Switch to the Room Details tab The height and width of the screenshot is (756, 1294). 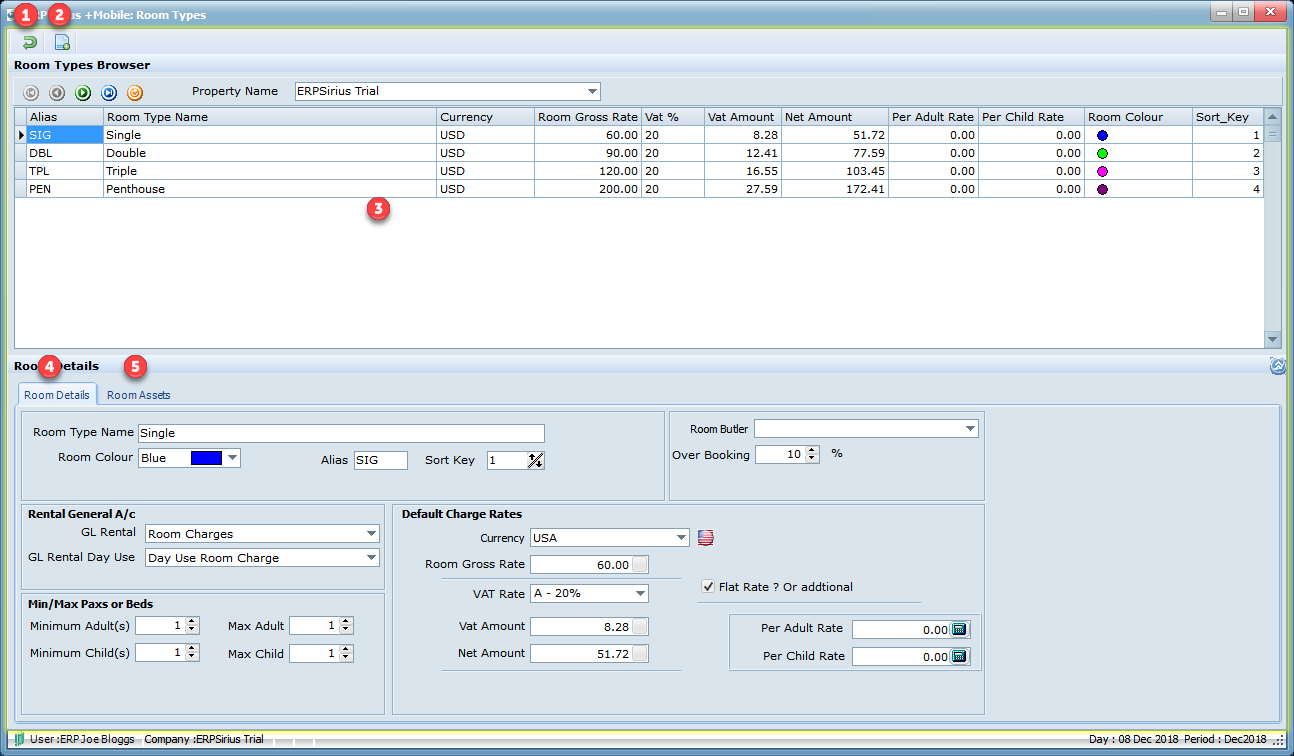(x=57, y=395)
